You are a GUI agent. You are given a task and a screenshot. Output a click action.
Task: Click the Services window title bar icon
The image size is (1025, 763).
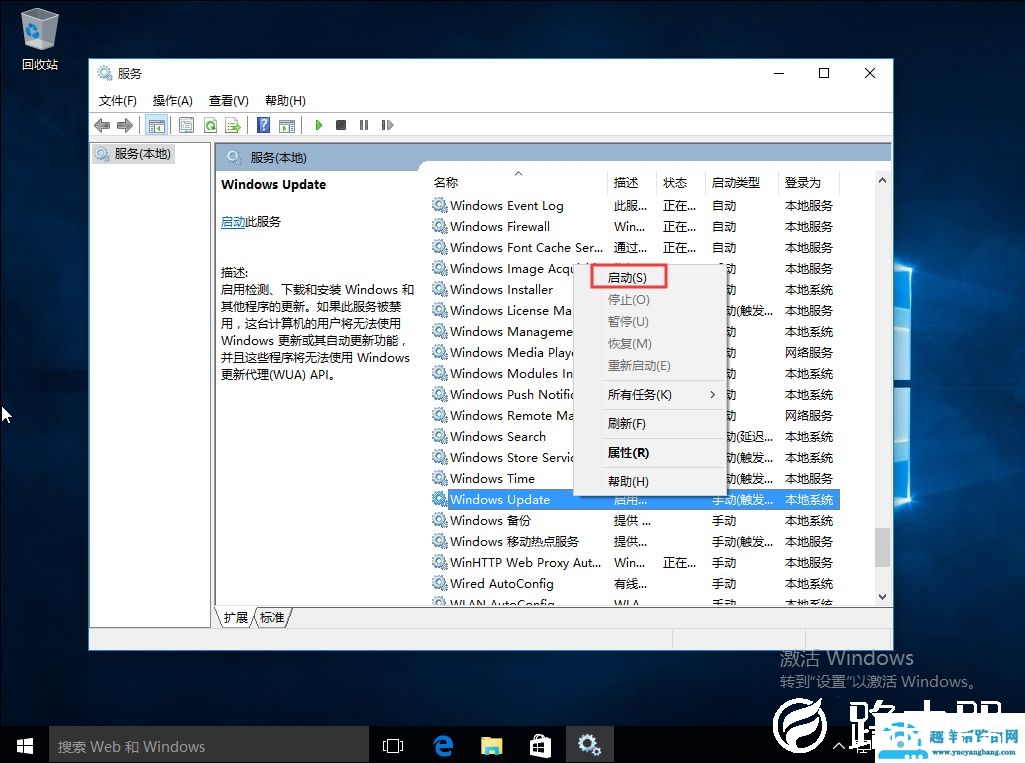pyautogui.click(x=105, y=73)
